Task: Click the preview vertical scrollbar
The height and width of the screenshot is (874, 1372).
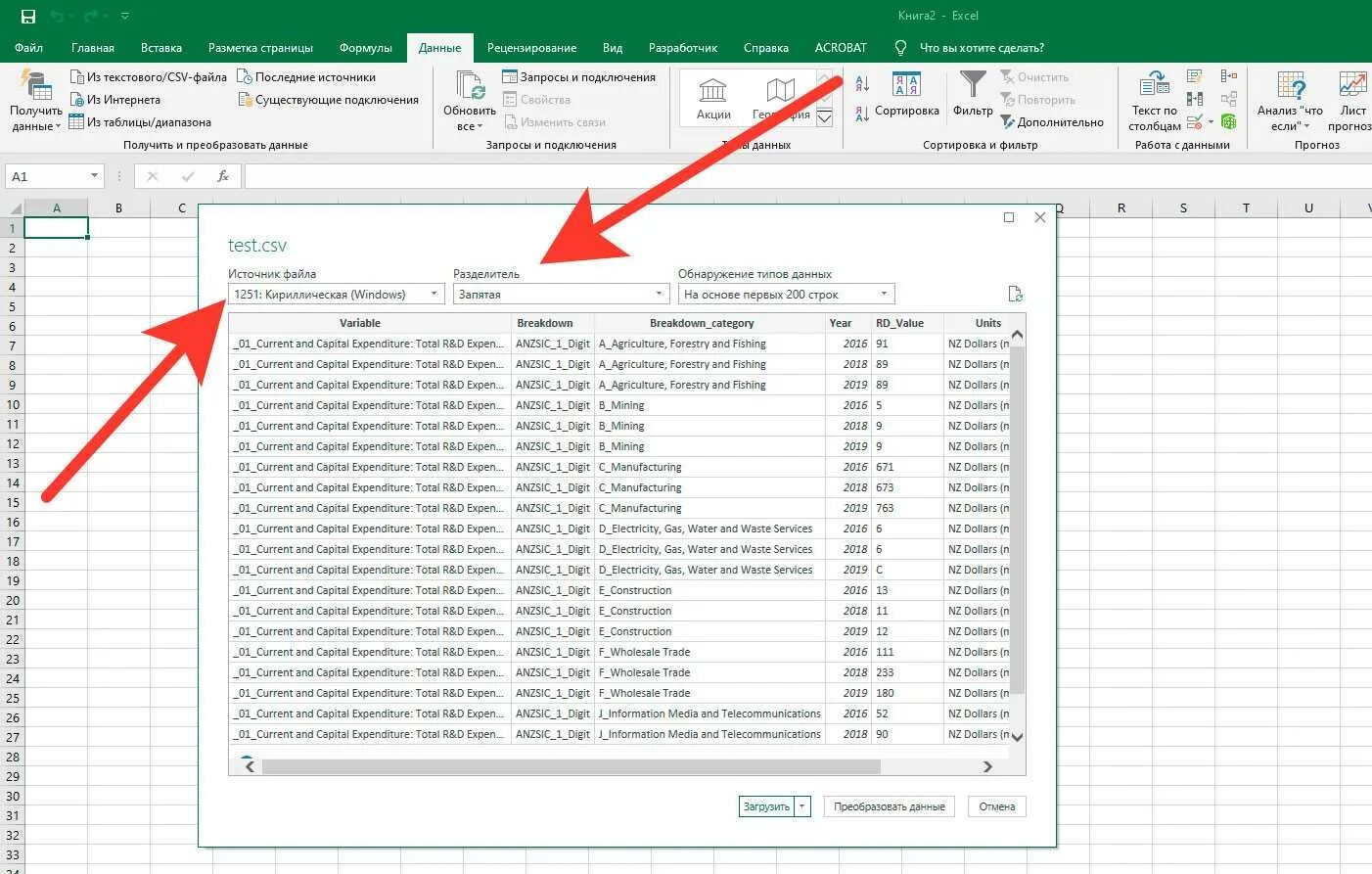Action: 1017,520
